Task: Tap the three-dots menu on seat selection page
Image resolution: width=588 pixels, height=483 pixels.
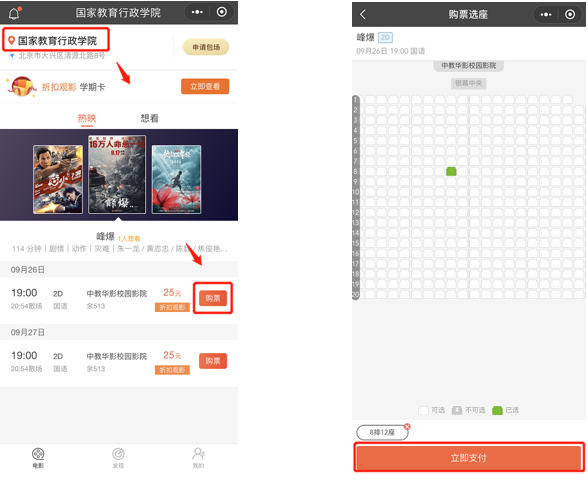Action: click(546, 15)
